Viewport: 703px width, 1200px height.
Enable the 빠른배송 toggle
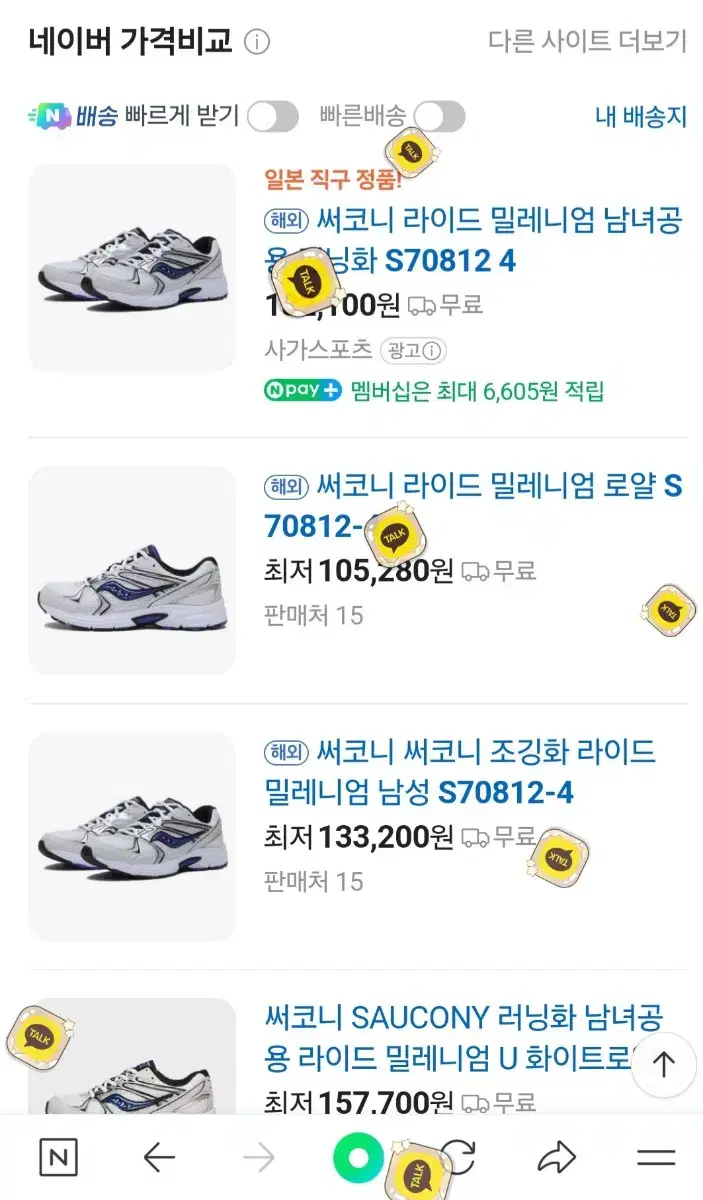(x=439, y=117)
